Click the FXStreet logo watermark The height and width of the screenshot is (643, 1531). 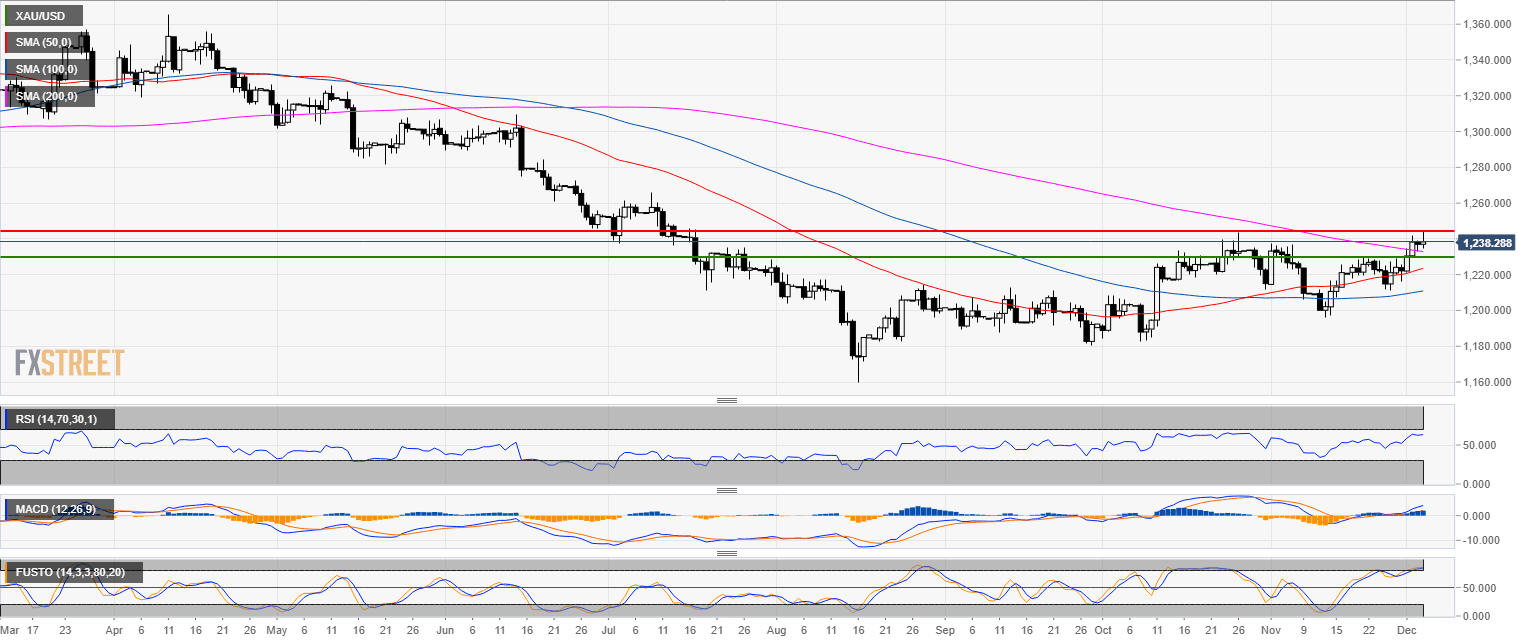pos(70,362)
